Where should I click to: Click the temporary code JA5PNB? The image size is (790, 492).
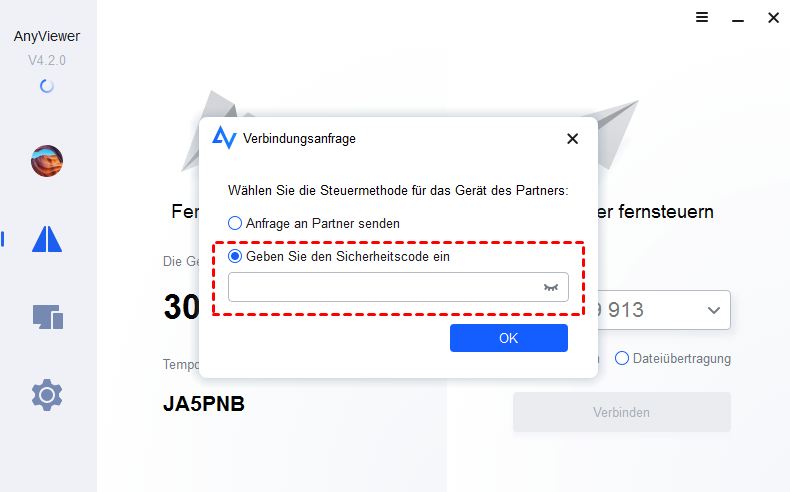pyautogui.click(x=204, y=404)
